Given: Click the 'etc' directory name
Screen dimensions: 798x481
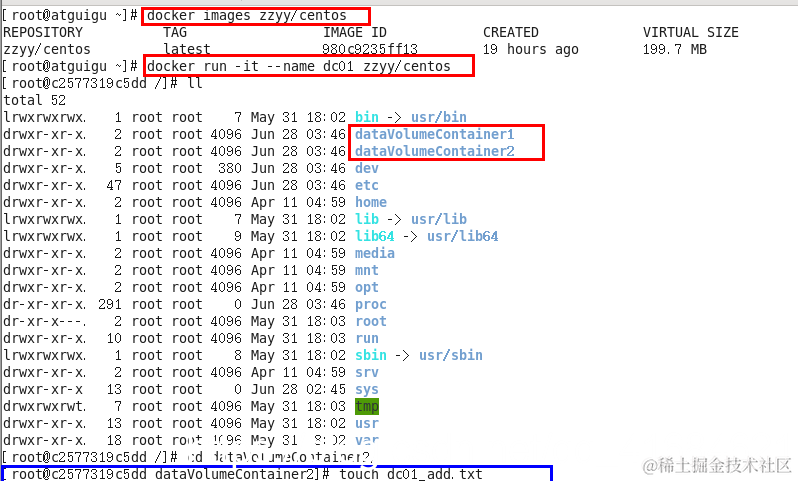Looking at the screenshot, I should tap(366, 185).
